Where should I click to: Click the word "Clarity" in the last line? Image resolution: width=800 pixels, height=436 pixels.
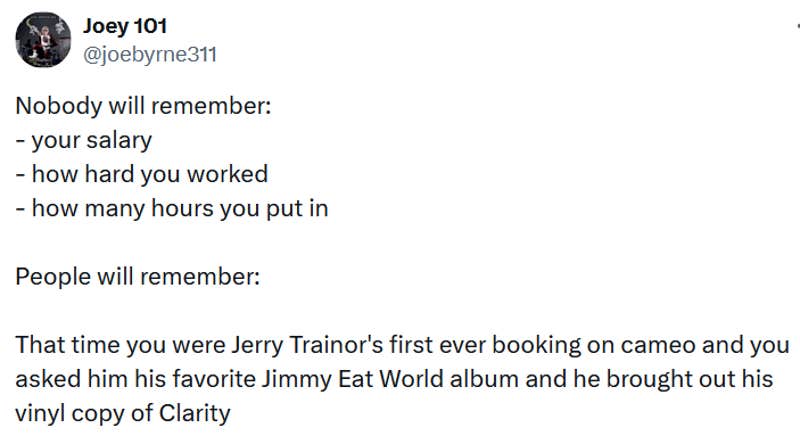[196, 413]
